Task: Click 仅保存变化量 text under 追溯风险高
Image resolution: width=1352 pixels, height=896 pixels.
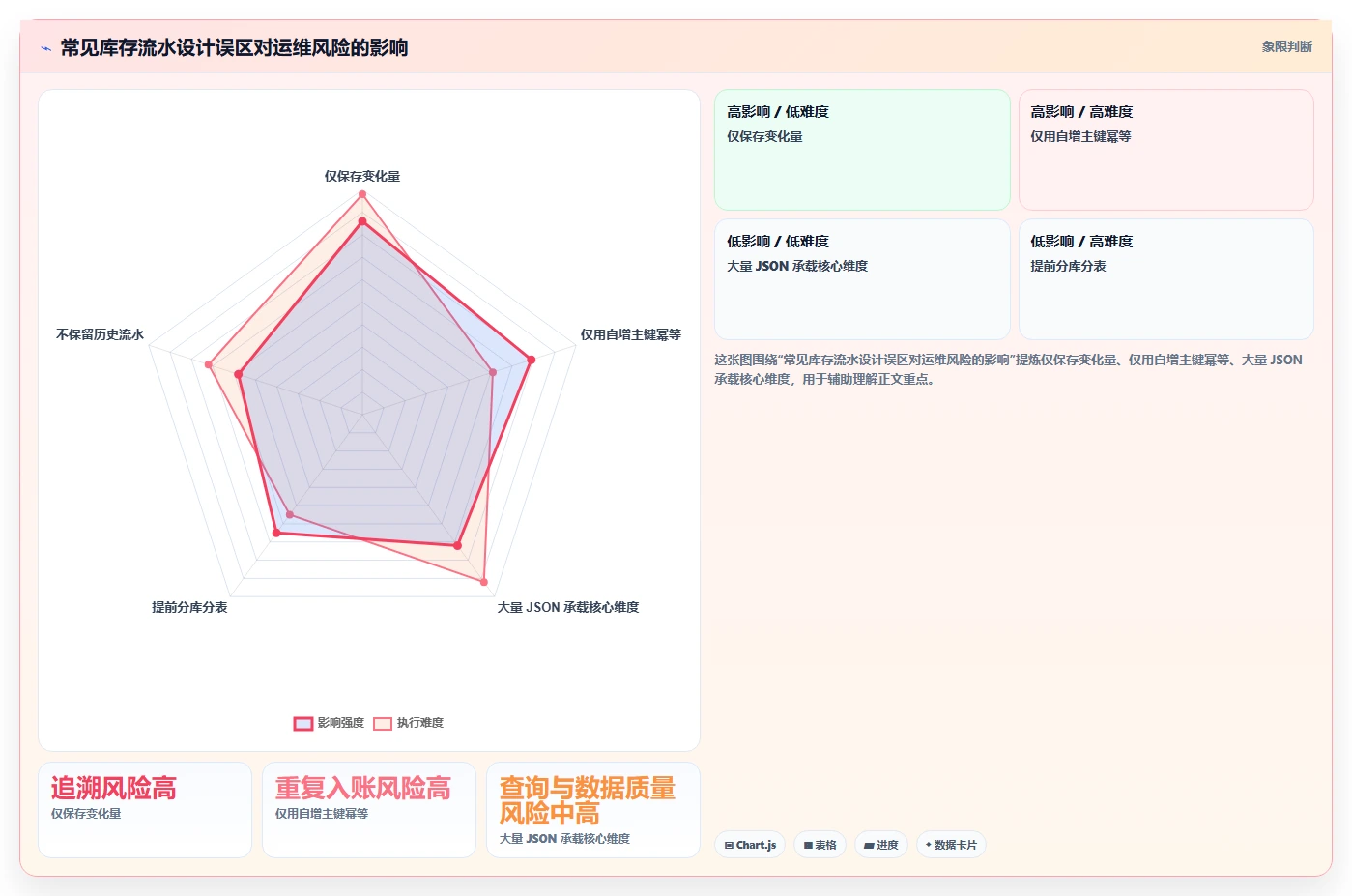Action: coord(86,814)
